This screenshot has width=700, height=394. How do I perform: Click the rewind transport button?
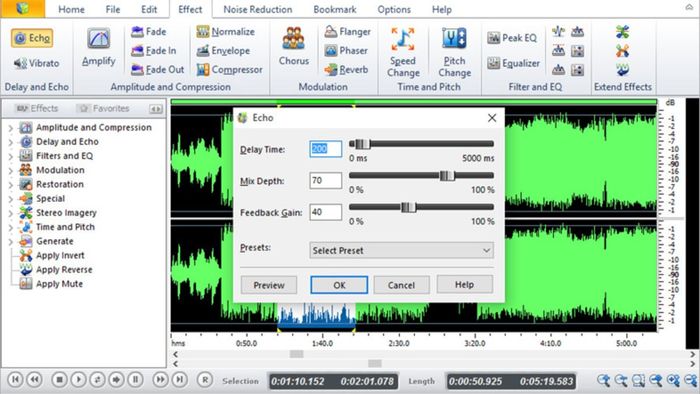pos(34,380)
